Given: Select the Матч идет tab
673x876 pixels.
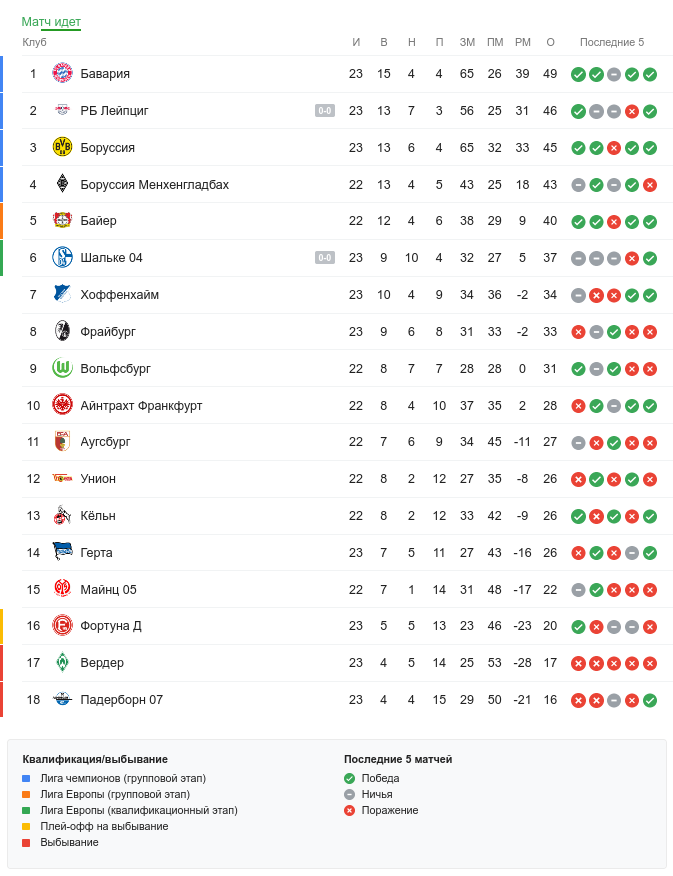Looking at the screenshot, I should tap(51, 21).
